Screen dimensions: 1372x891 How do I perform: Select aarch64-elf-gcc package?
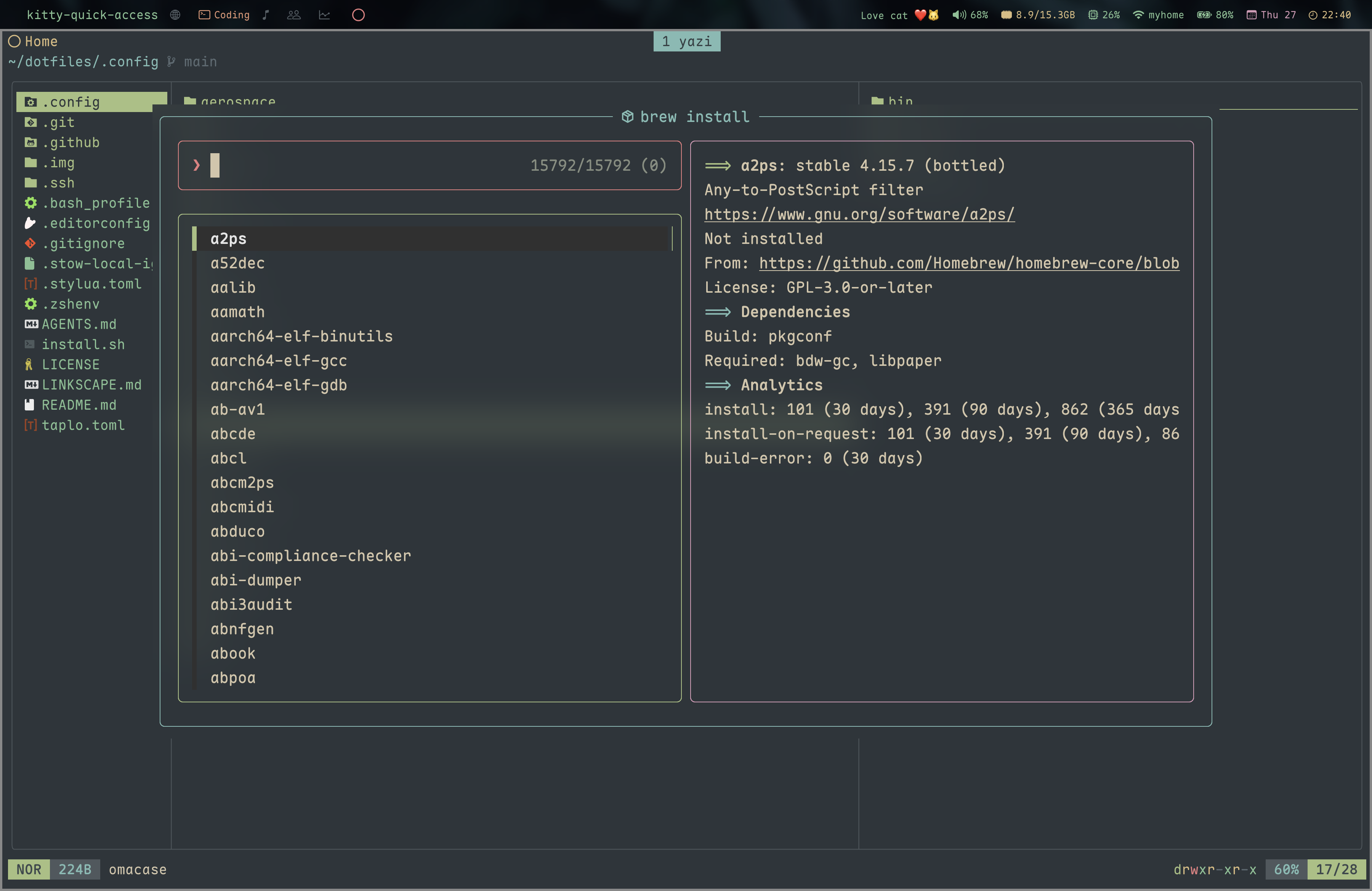coord(279,361)
